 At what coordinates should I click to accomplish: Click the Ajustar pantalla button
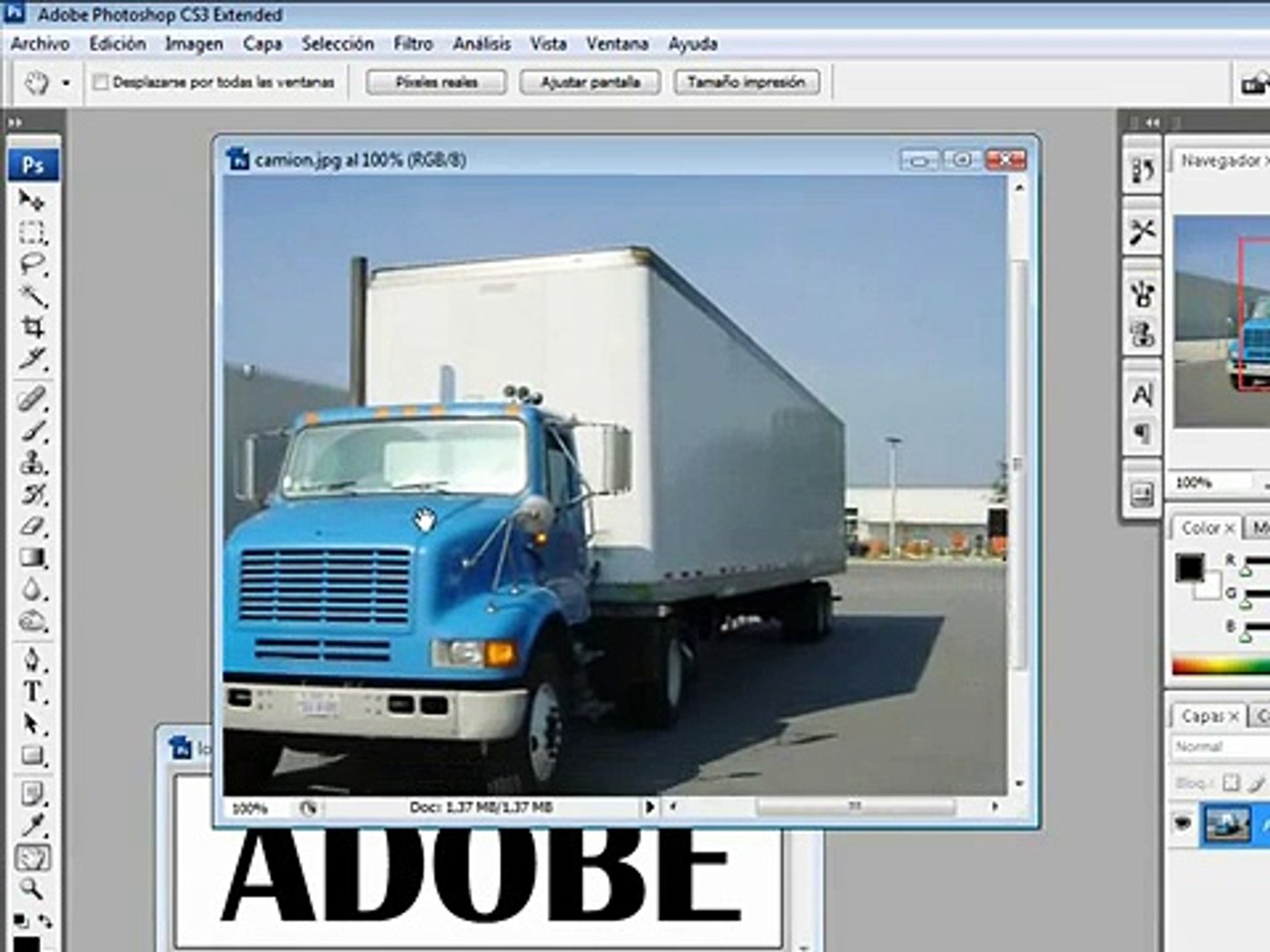pyautogui.click(x=590, y=82)
